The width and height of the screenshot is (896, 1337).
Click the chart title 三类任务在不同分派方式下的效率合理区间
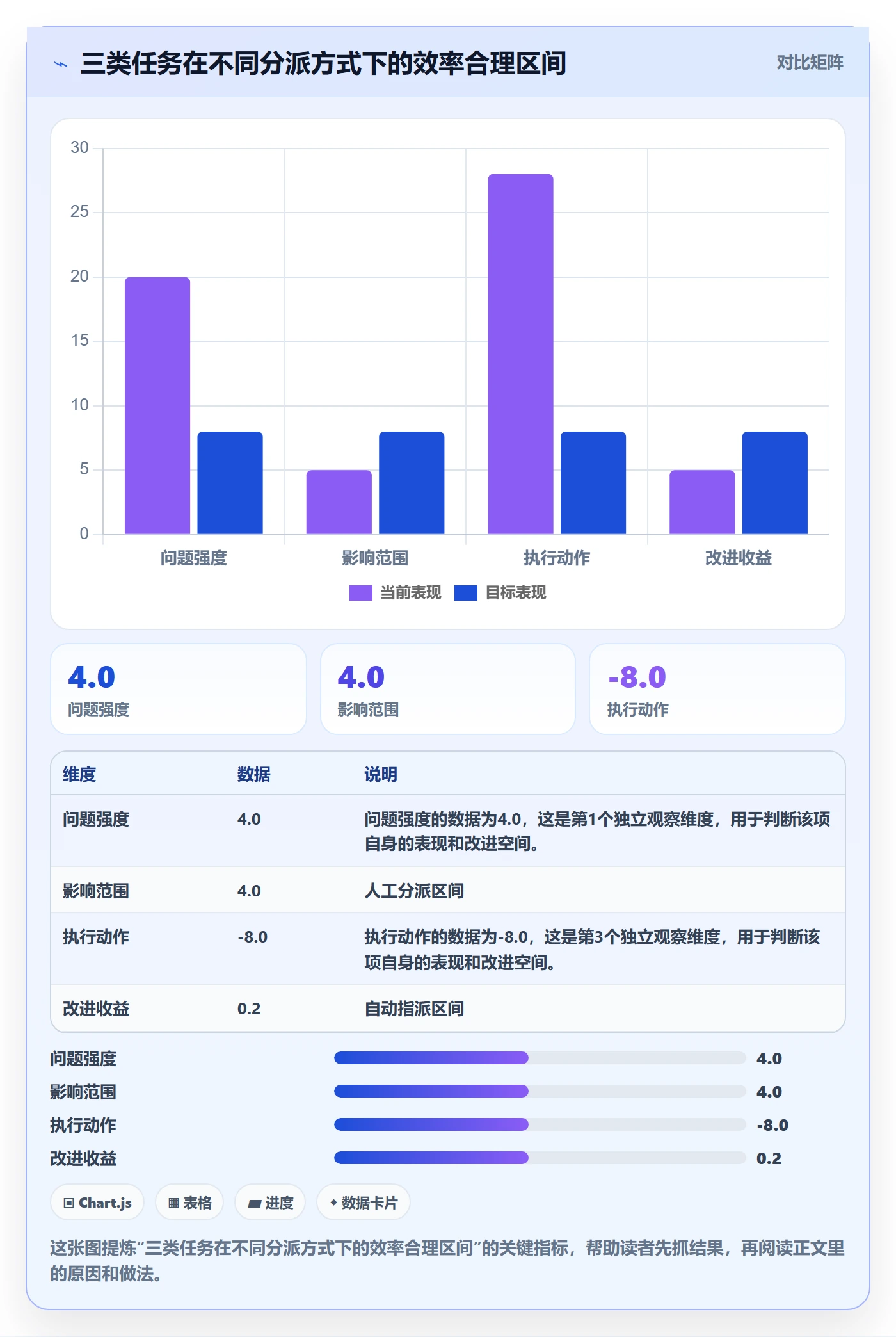point(323,63)
